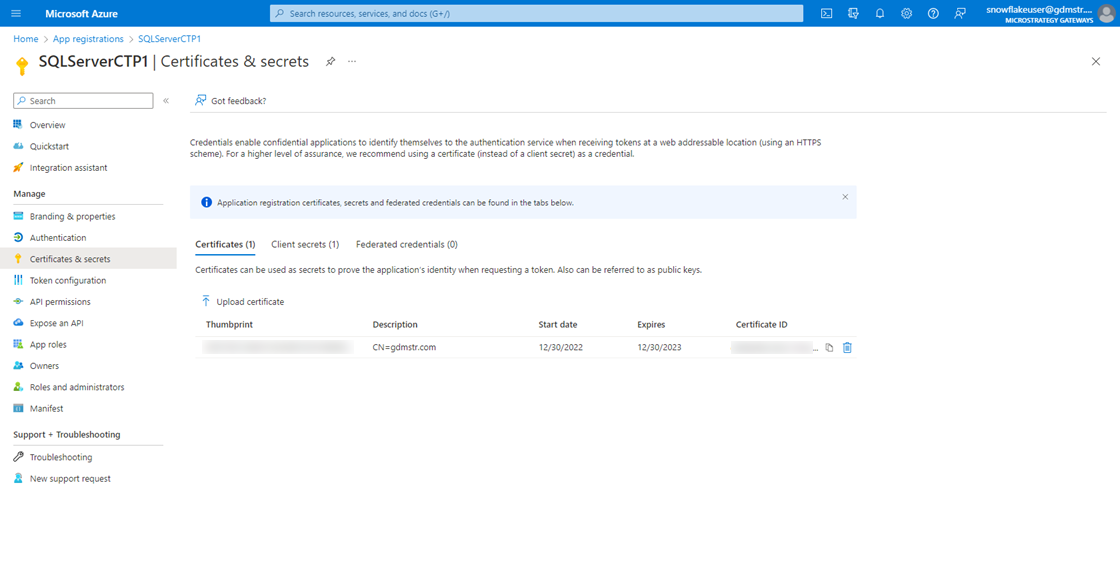
Task: Open the notifications bell
Action: coord(880,13)
